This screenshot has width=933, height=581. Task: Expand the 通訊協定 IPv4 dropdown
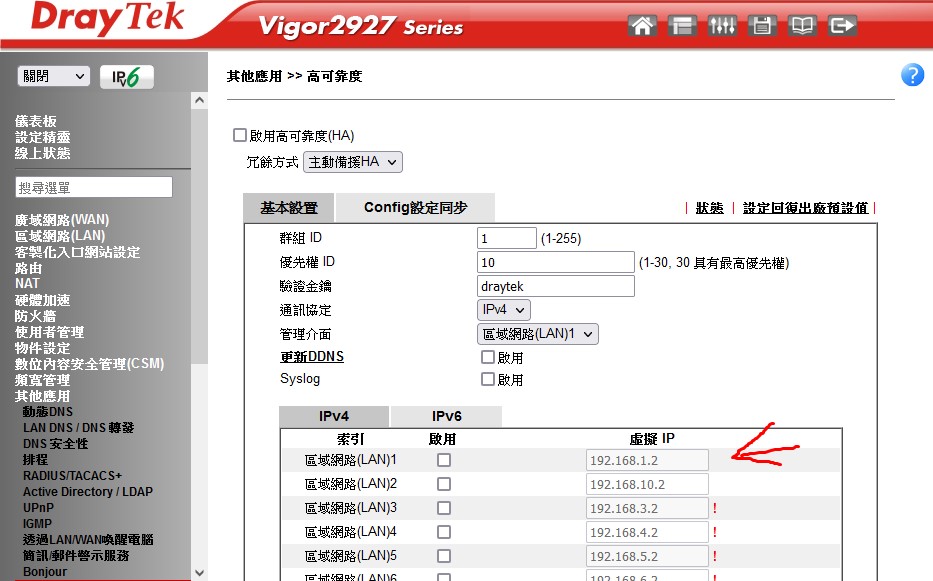tap(504, 311)
